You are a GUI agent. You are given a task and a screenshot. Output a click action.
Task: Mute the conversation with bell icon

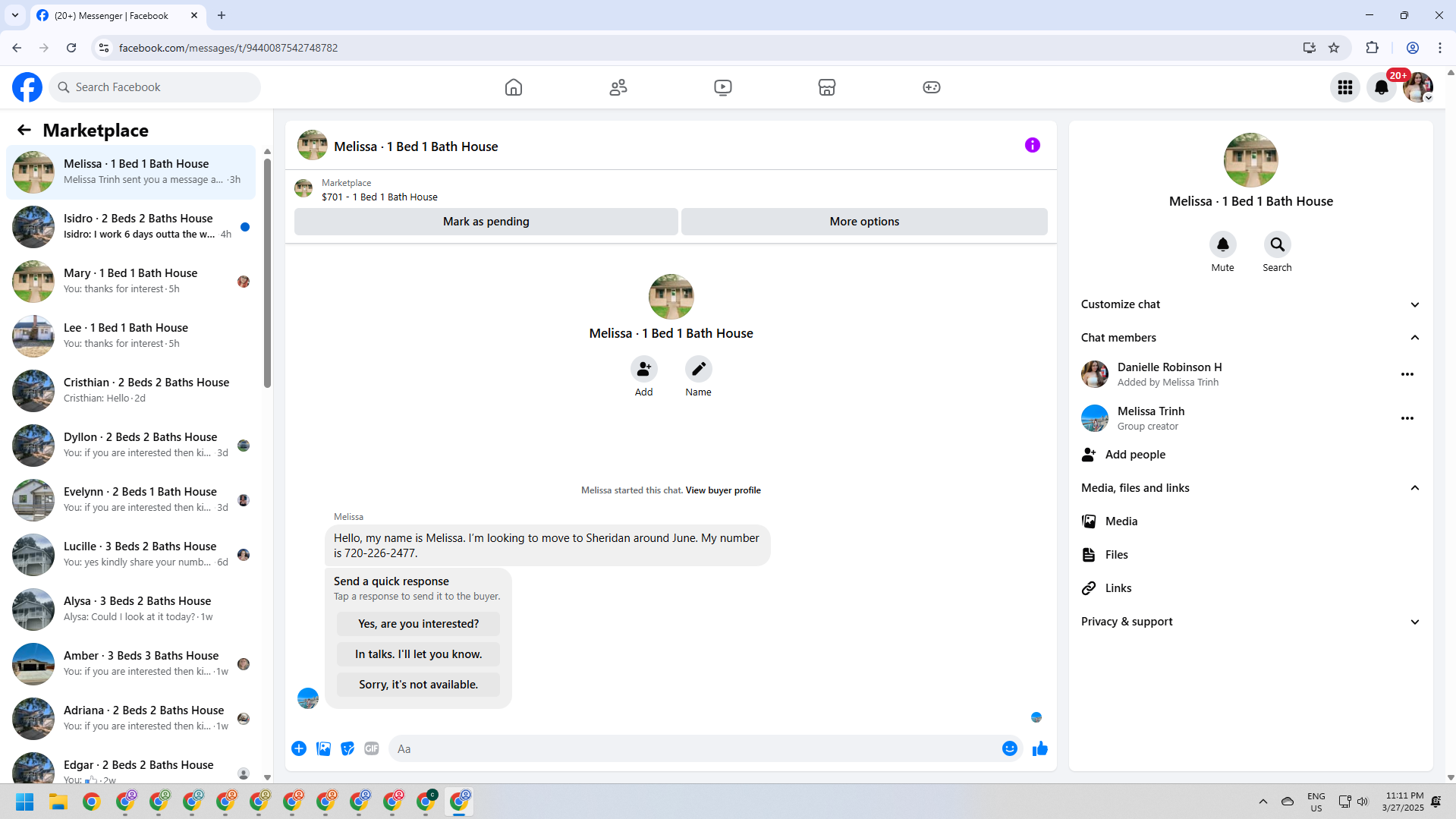(x=1223, y=244)
